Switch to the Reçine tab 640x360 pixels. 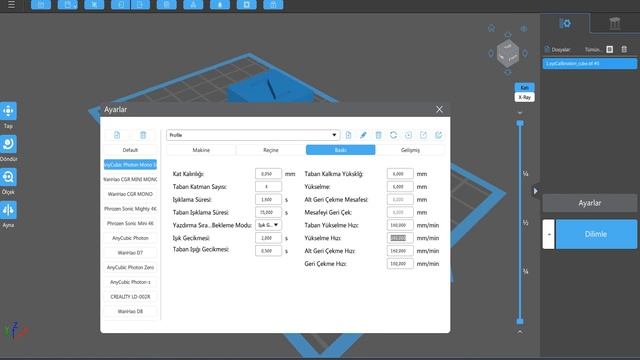tap(271, 150)
